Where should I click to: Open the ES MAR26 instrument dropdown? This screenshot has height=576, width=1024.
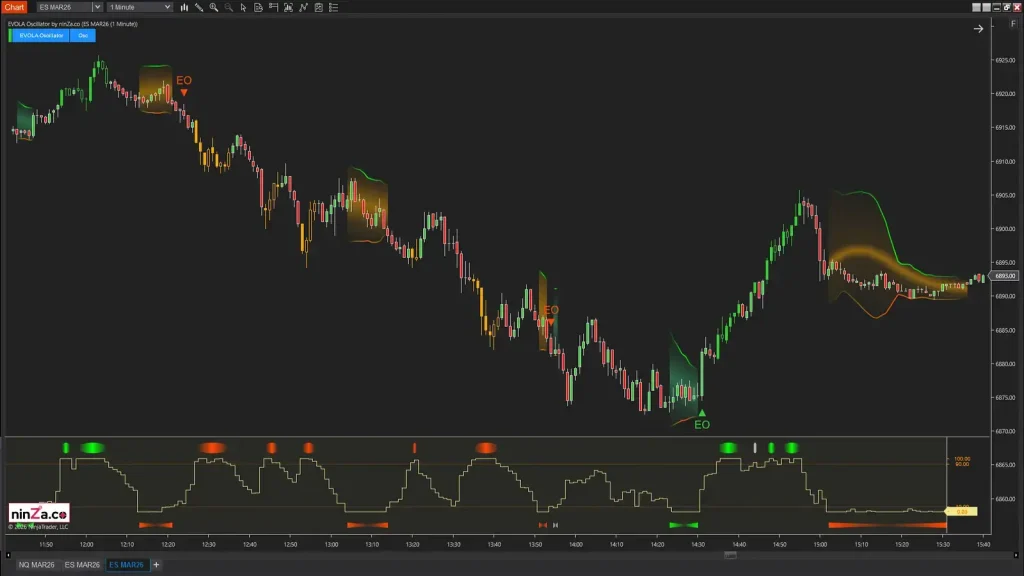(x=97, y=7)
